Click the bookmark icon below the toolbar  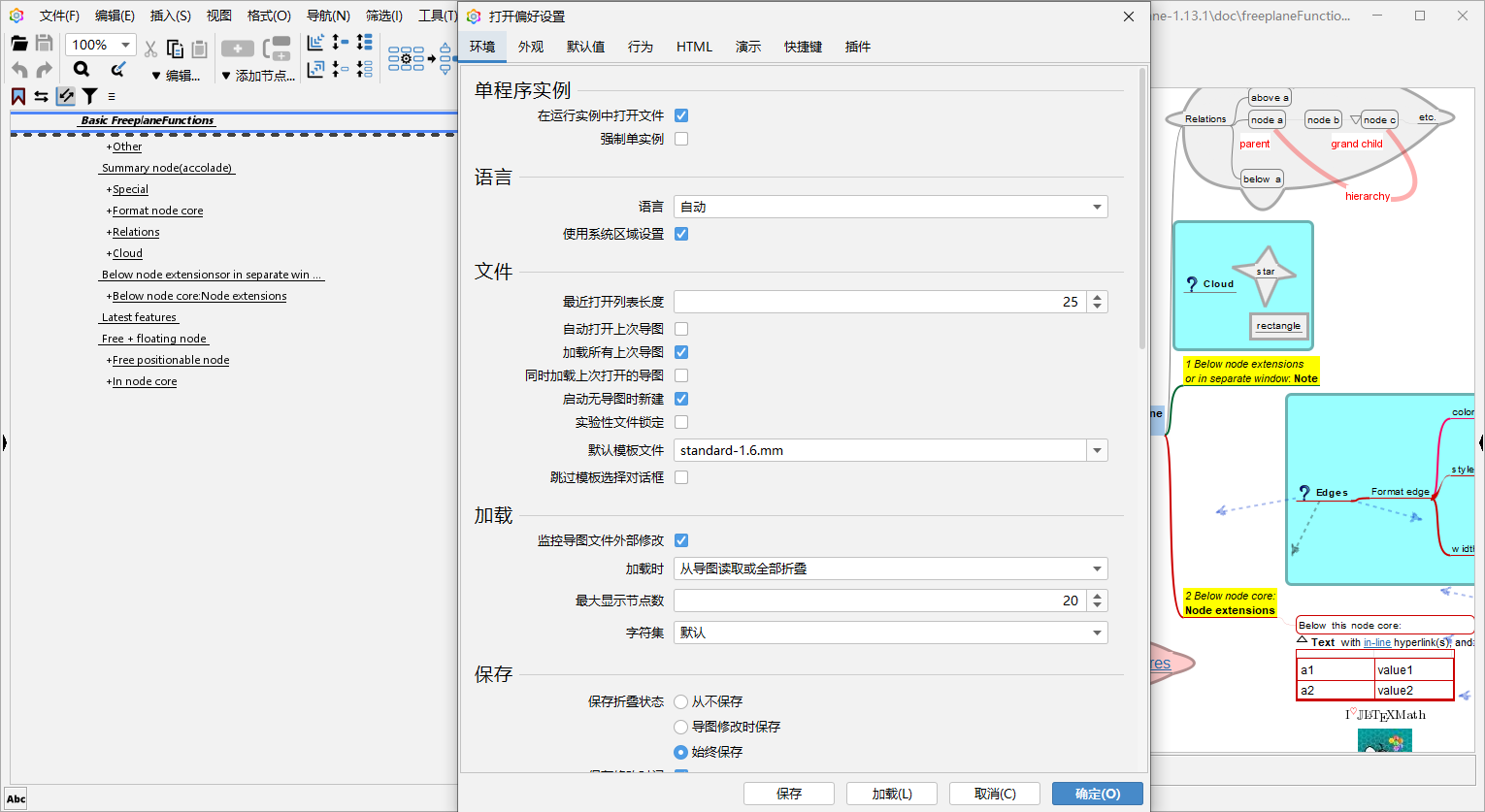[x=18, y=96]
